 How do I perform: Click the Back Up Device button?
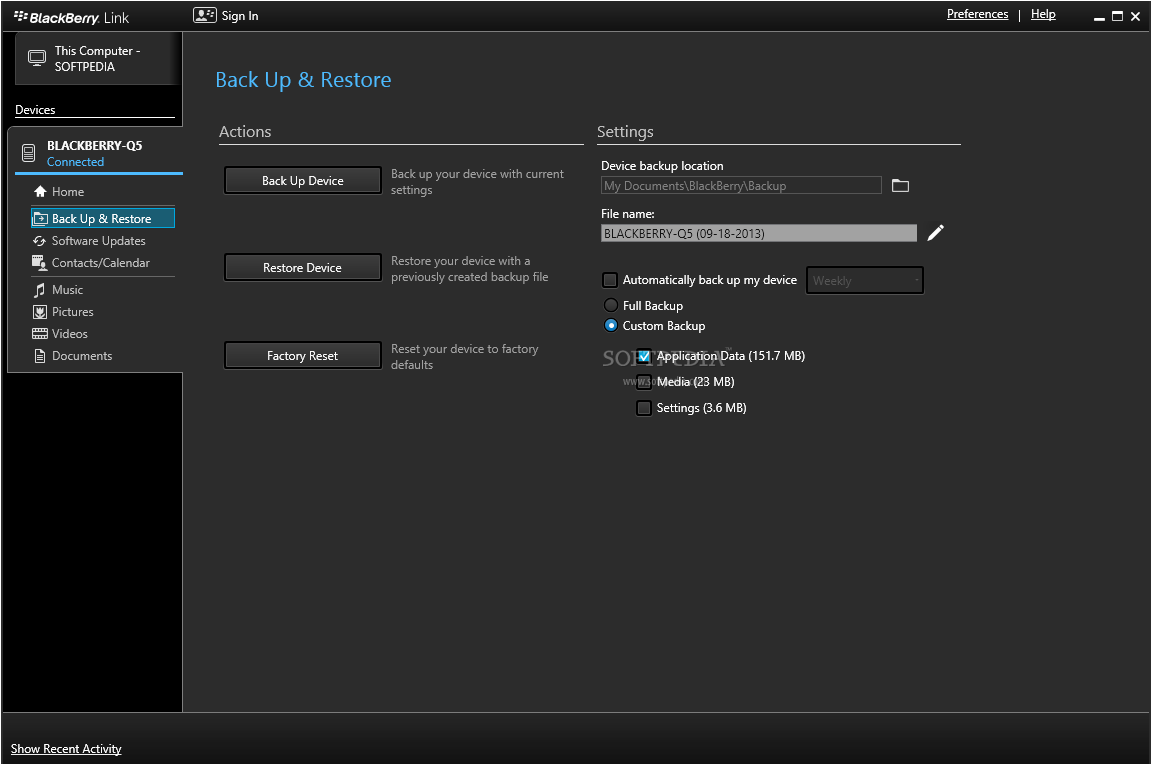click(x=303, y=181)
